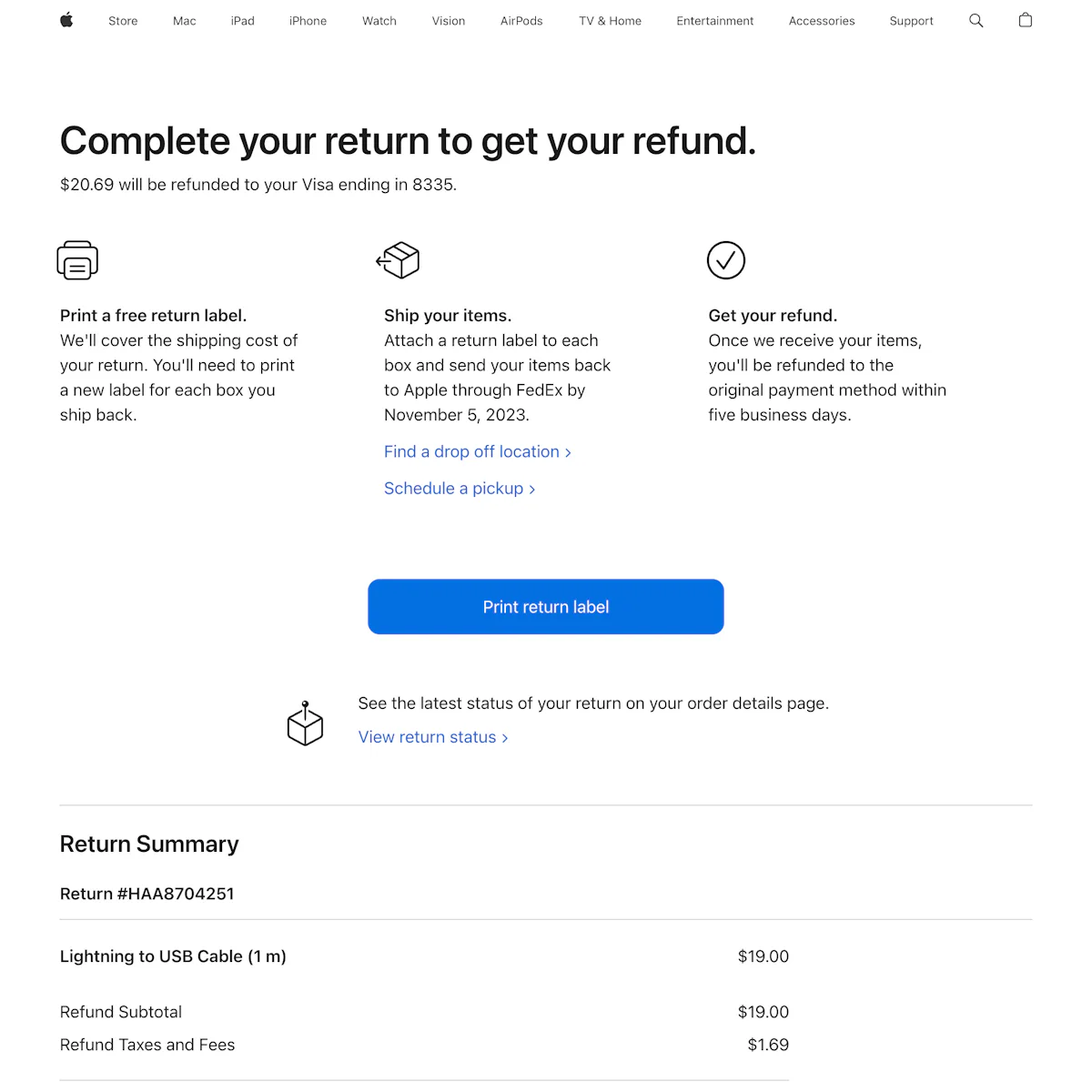This screenshot has height=1092, width=1092.
Task: Open the search icon
Action: (976, 20)
